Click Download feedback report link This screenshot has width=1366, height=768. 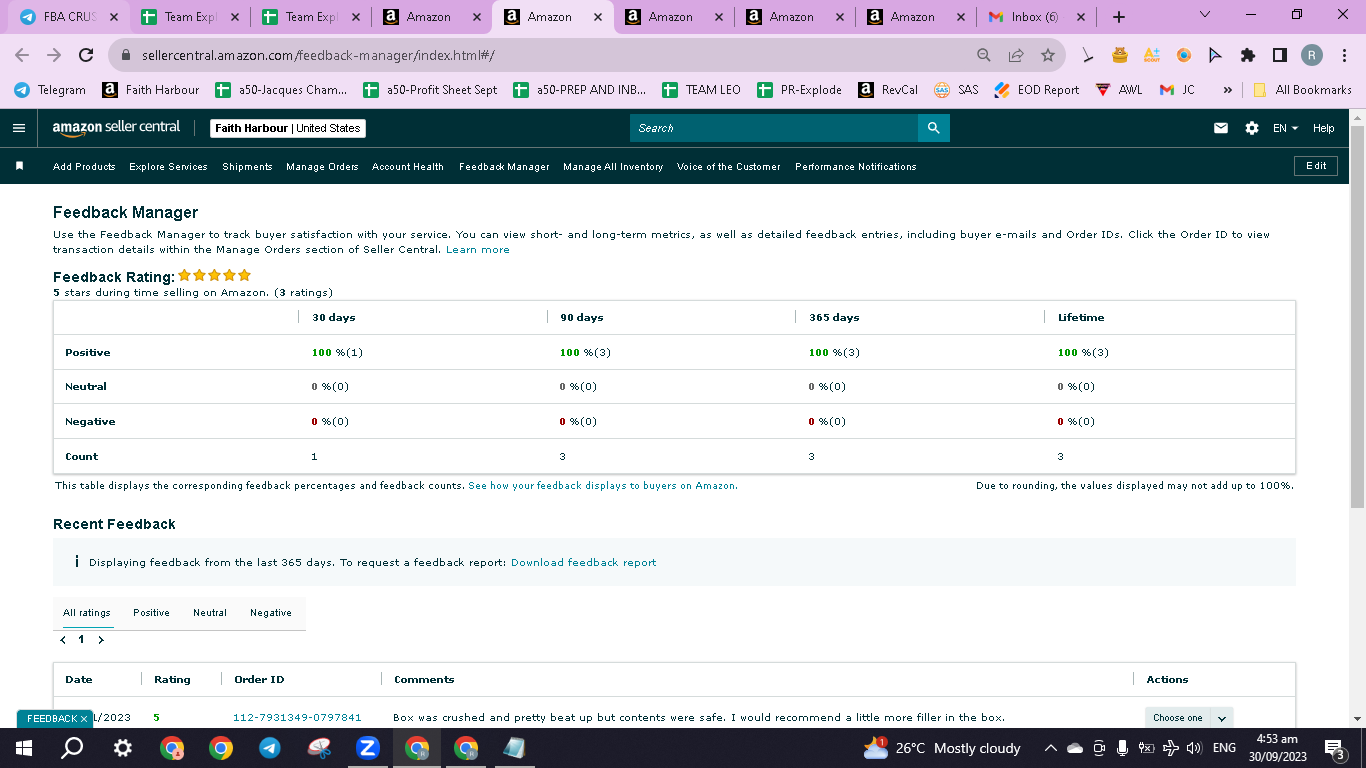(x=584, y=563)
